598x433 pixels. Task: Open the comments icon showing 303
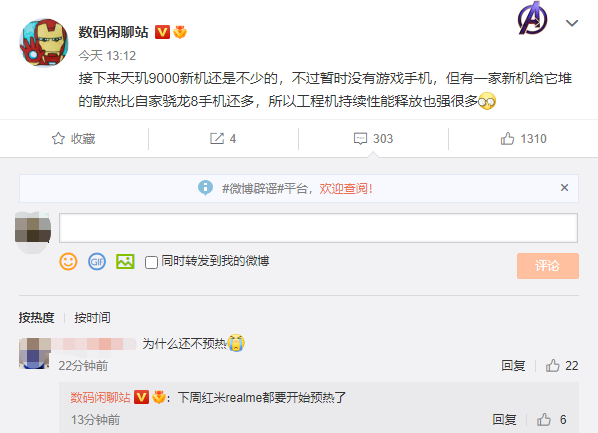pos(360,138)
